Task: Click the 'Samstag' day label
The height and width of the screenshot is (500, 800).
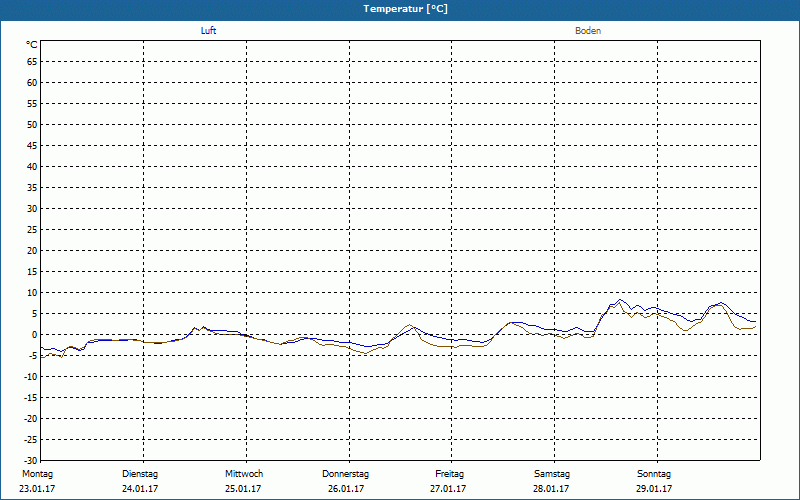Action: coord(552,474)
